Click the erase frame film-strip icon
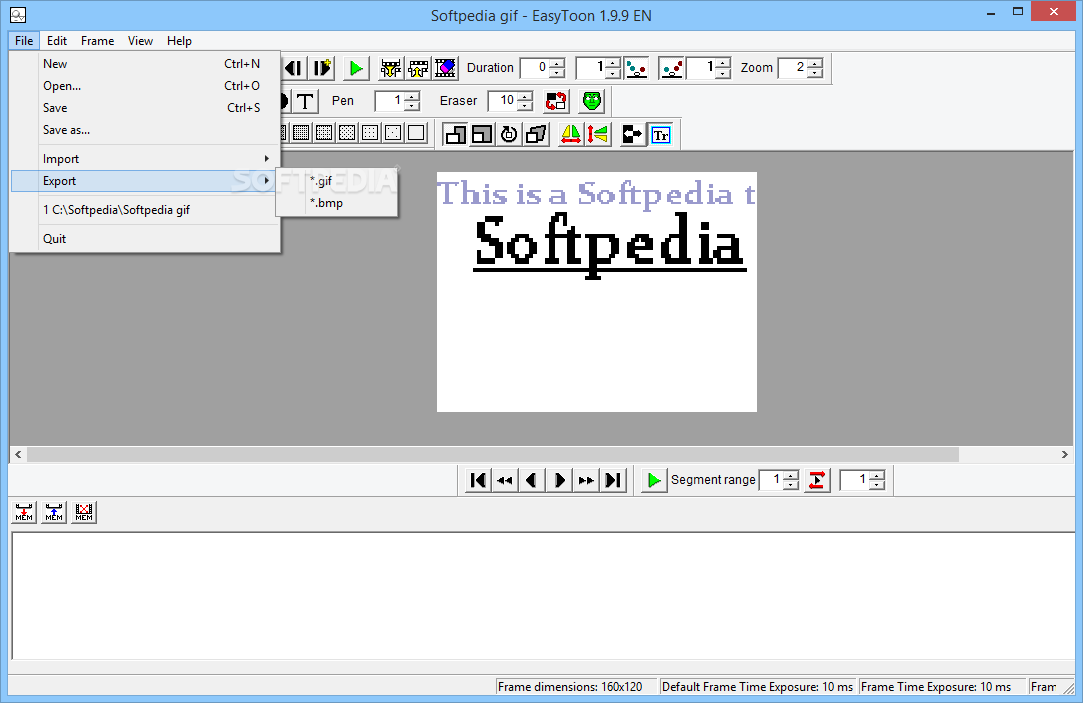Screen dimensions: 1083x703 [x=445, y=68]
